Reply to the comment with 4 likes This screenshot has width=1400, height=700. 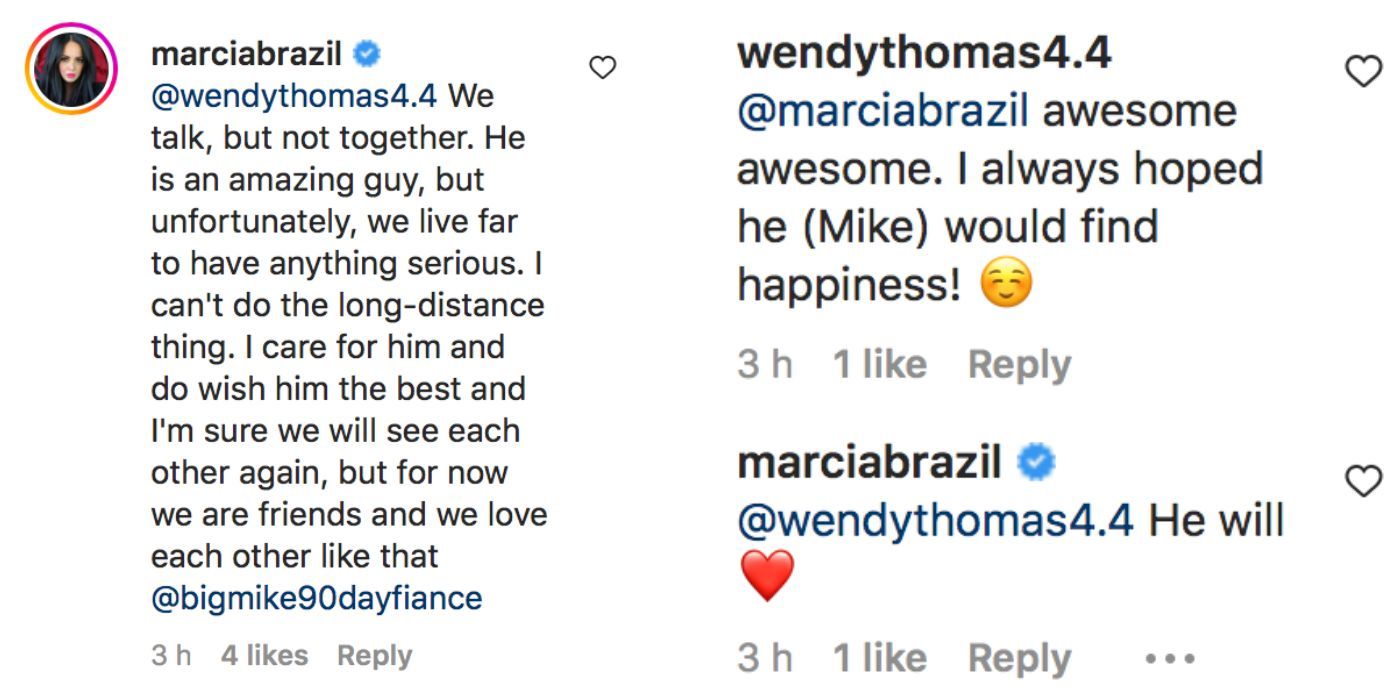pyautogui.click(x=374, y=656)
